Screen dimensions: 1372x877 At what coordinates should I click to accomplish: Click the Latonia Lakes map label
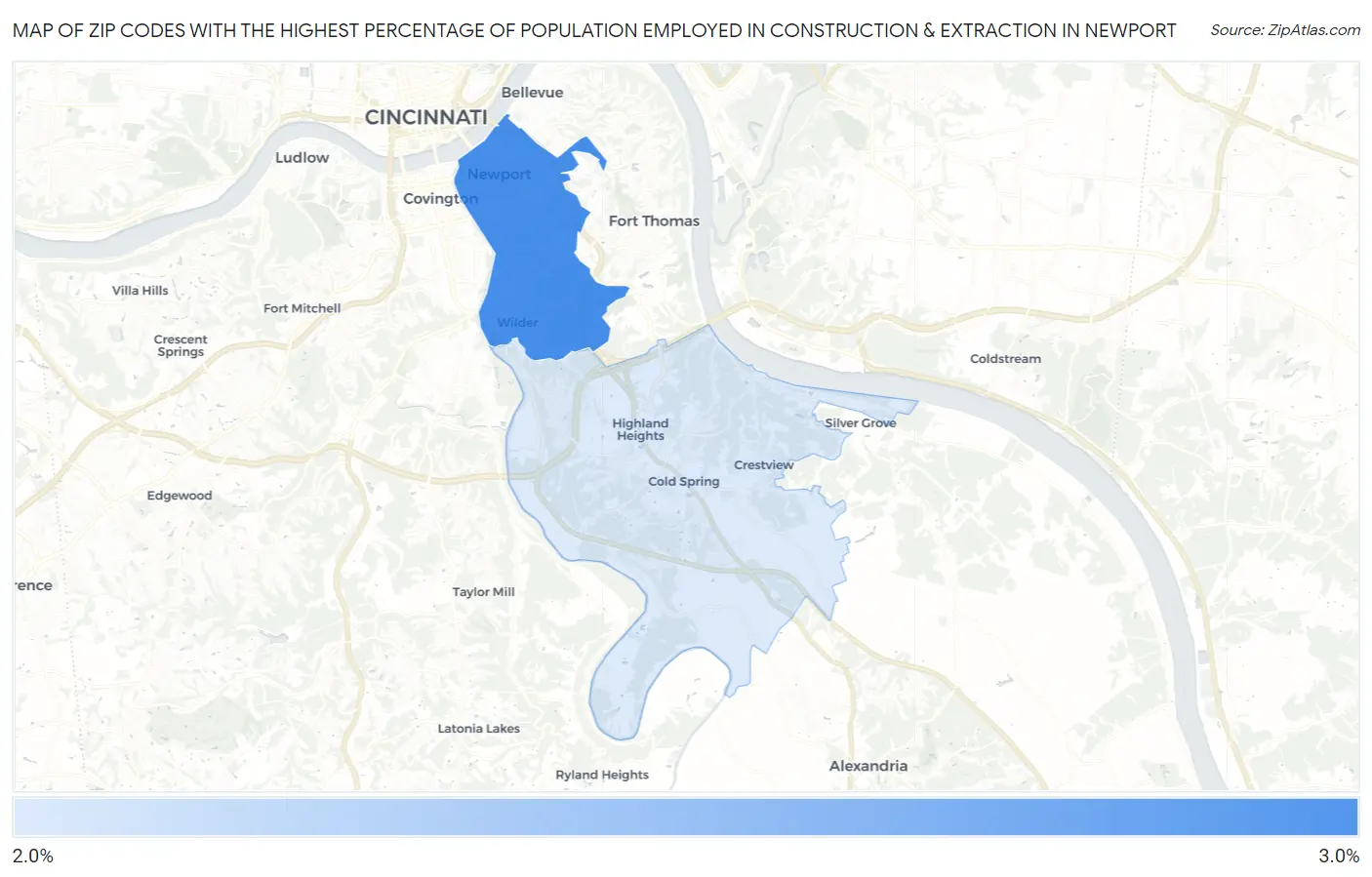pyautogui.click(x=478, y=729)
